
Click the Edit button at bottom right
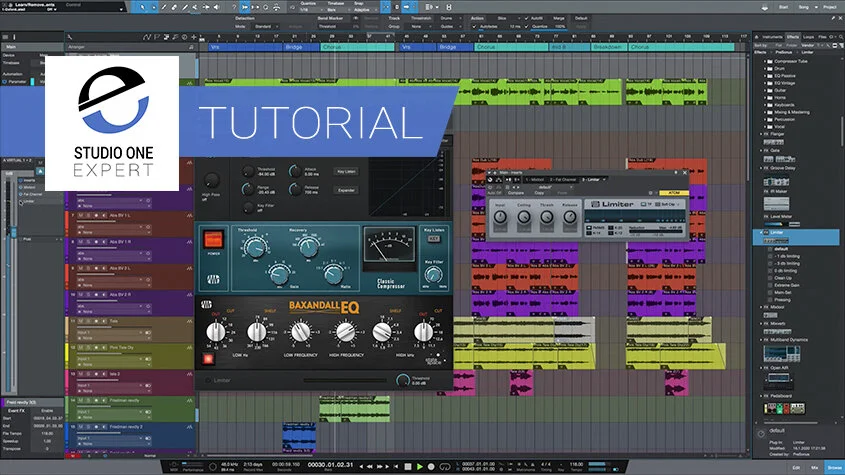pyautogui.click(x=796, y=467)
